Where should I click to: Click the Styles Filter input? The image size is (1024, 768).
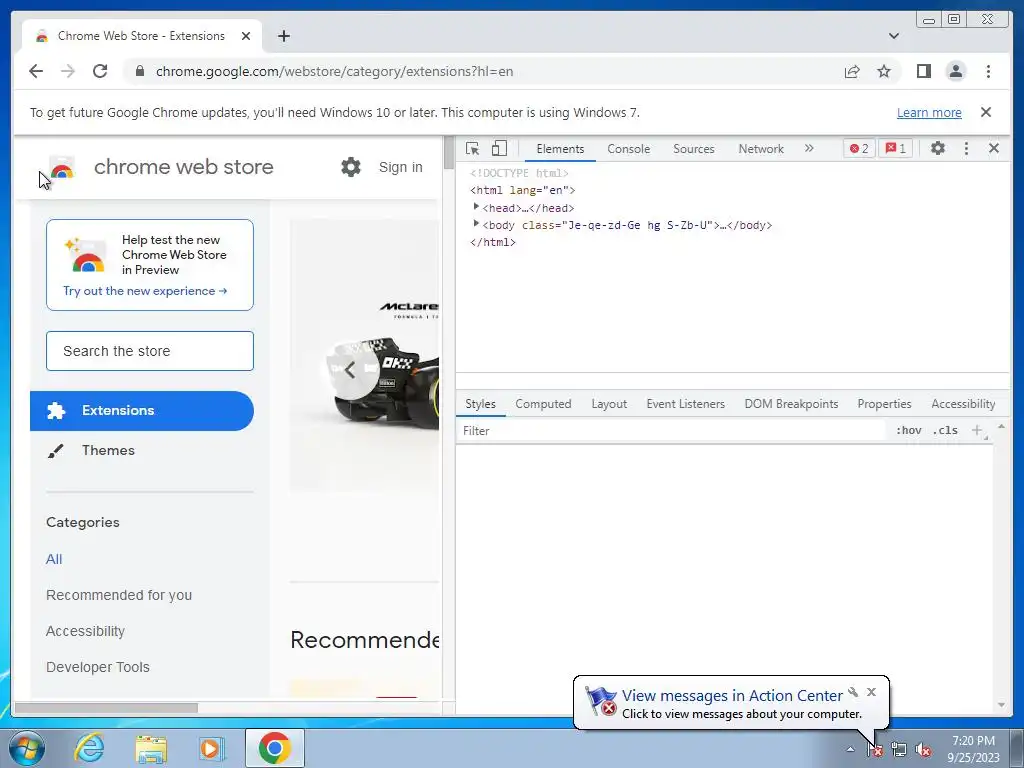tap(673, 430)
